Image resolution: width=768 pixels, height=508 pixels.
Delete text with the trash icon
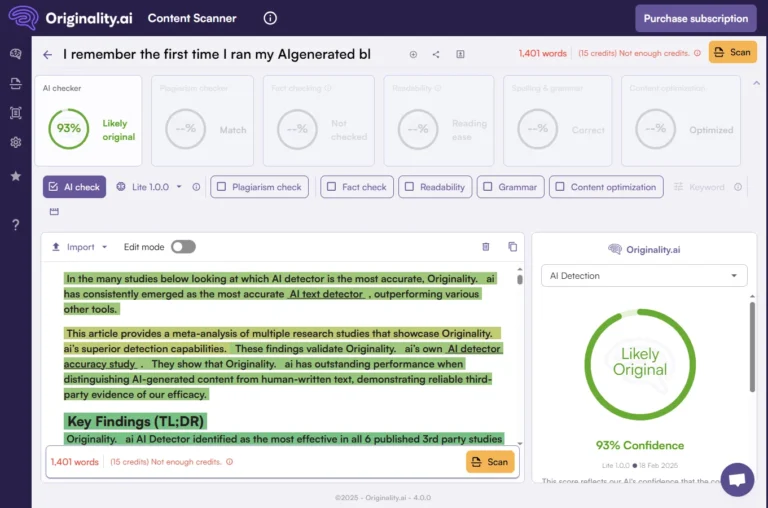click(x=486, y=247)
